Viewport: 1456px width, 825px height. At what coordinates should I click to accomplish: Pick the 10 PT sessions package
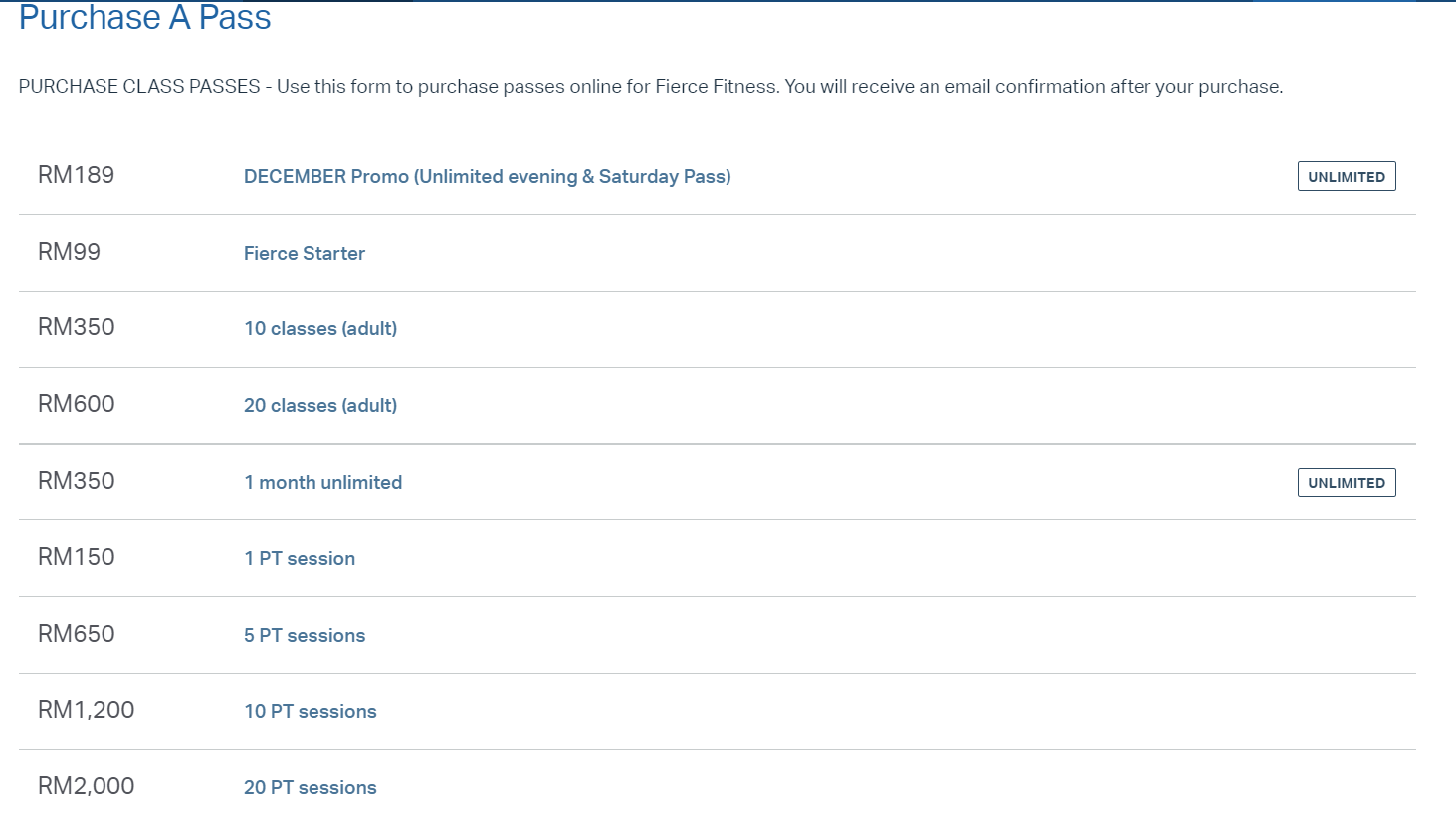[x=311, y=711]
